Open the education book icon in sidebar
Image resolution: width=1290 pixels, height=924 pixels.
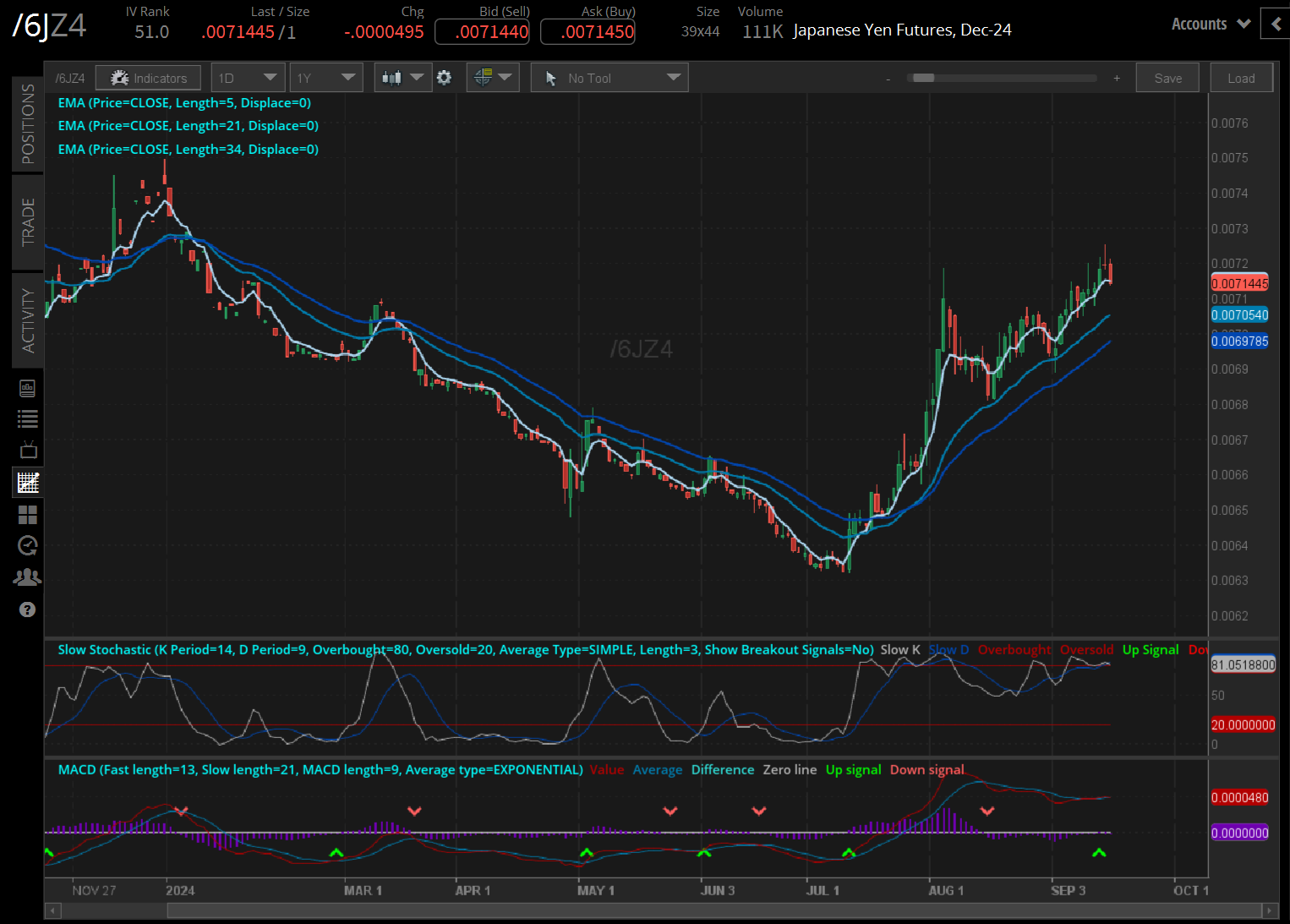(27, 388)
